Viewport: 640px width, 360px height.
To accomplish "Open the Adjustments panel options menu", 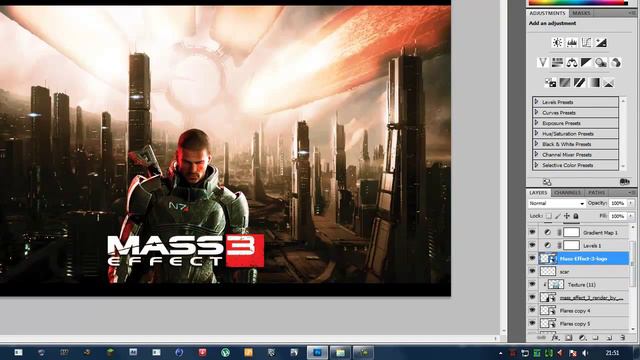I will (x=632, y=13).
